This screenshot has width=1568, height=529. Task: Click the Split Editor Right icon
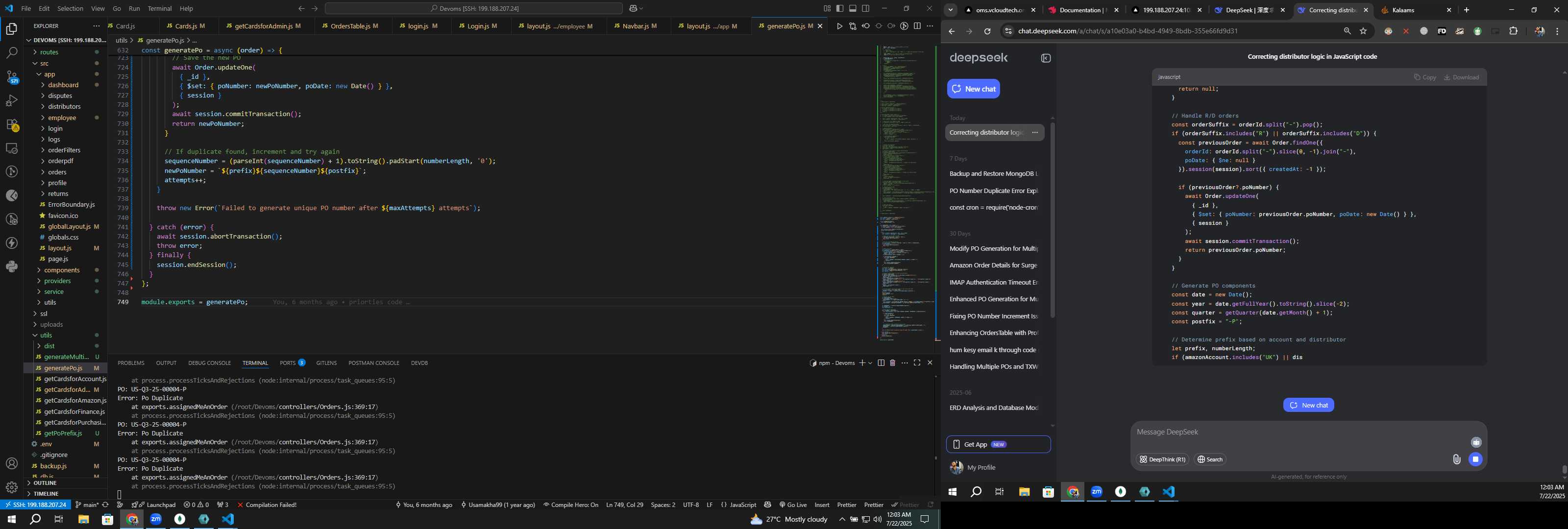click(x=917, y=26)
